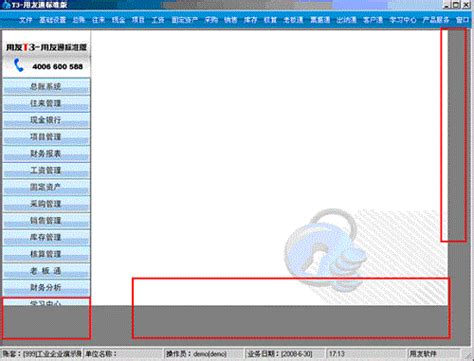Click the 单位名称 status bar field
The image size is (474, 361).
124,354
